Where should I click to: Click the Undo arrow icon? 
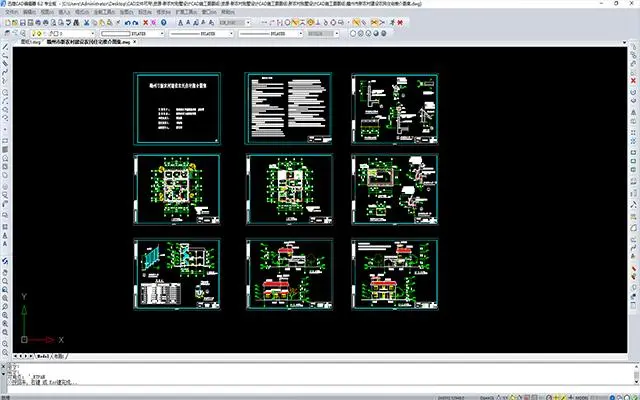click(x=127, y=23)
